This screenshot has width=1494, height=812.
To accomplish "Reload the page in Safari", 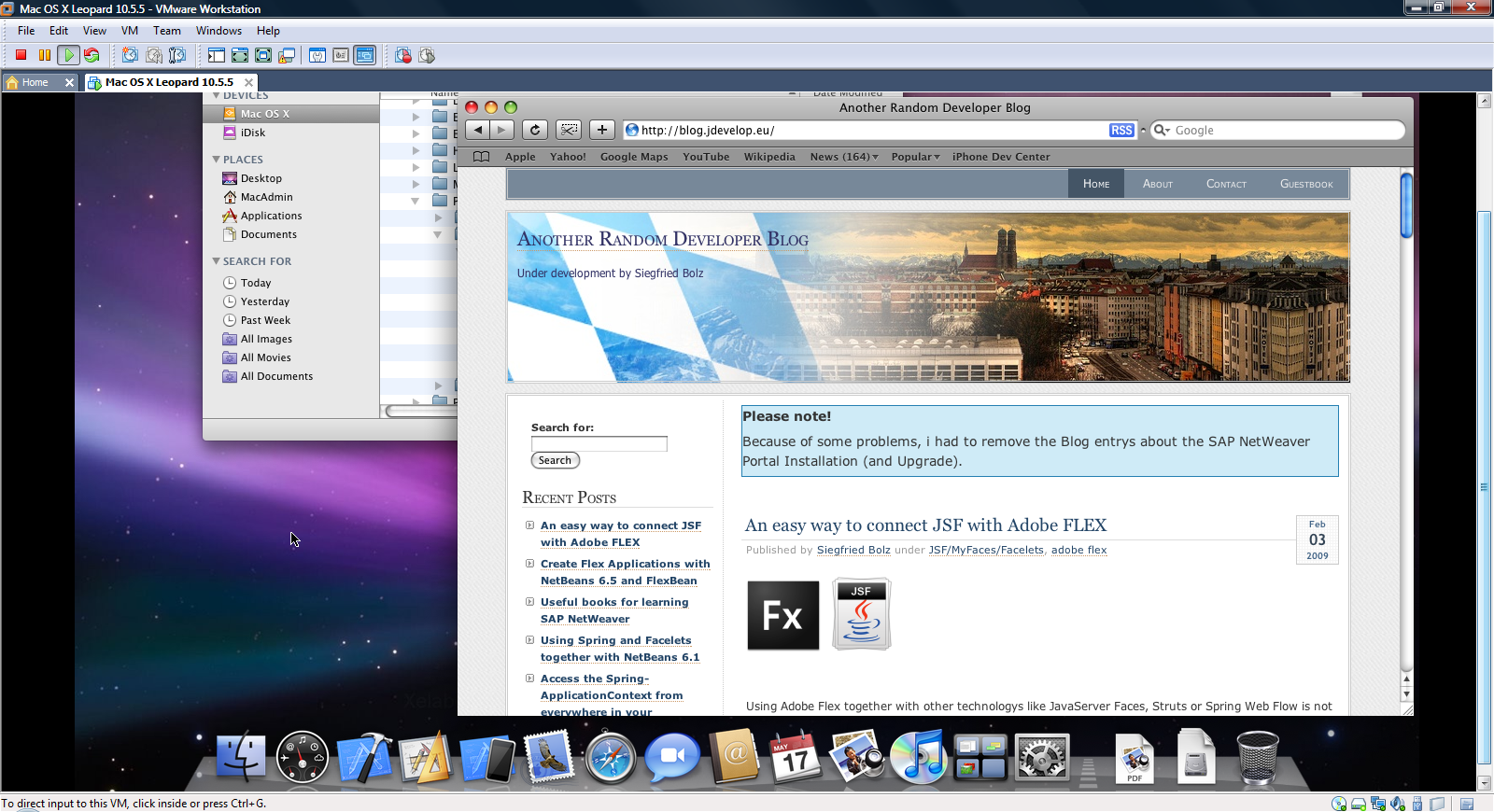I will coord(534,130).
